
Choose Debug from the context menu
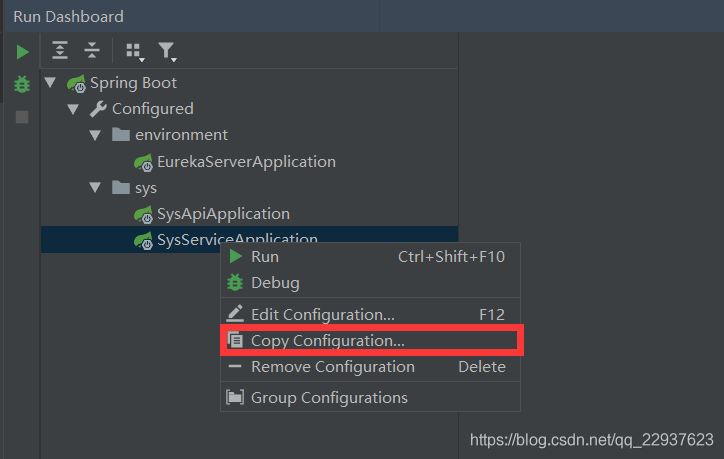point(370,283)
